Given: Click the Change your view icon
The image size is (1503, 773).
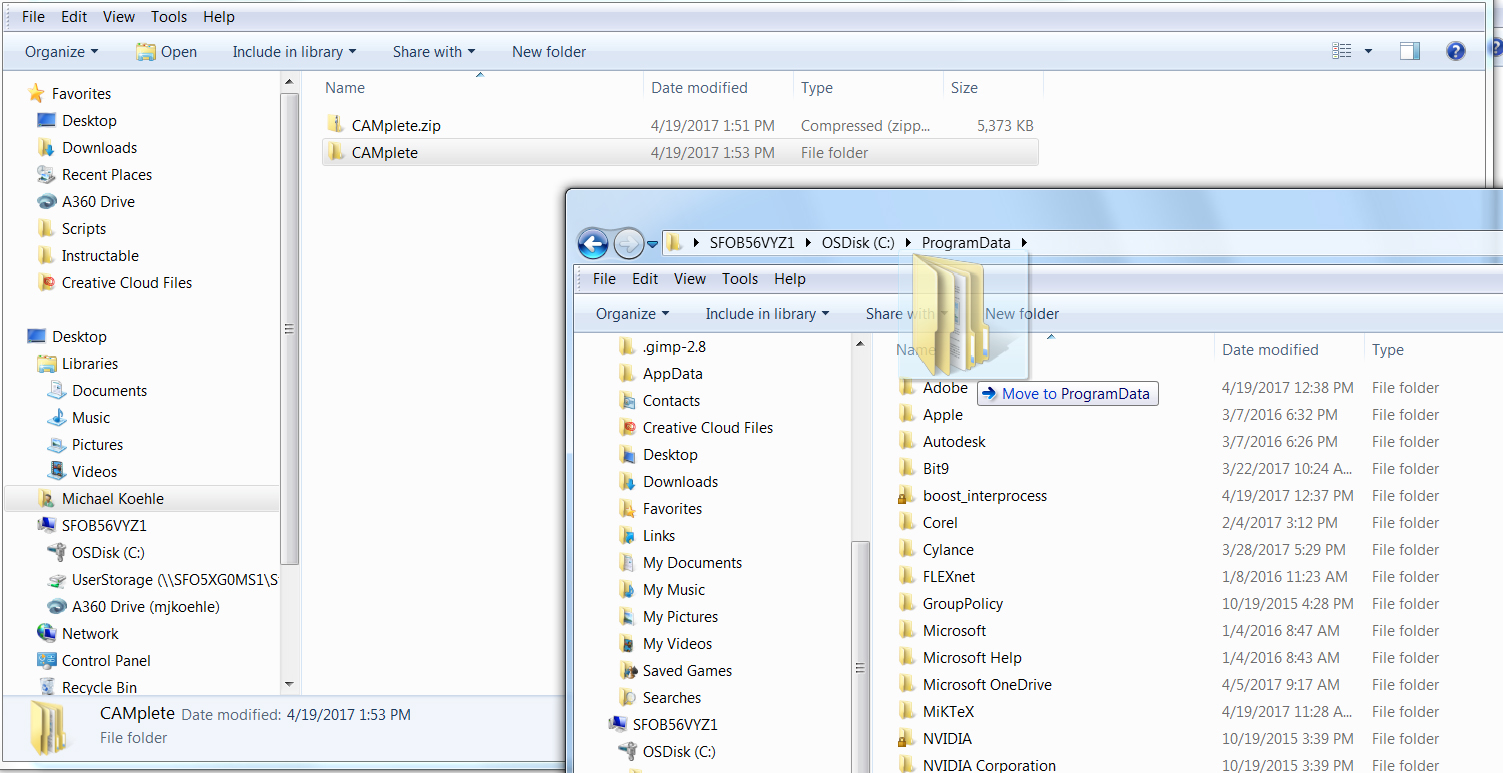Looking at the screenshot, I should (1342, 51).
